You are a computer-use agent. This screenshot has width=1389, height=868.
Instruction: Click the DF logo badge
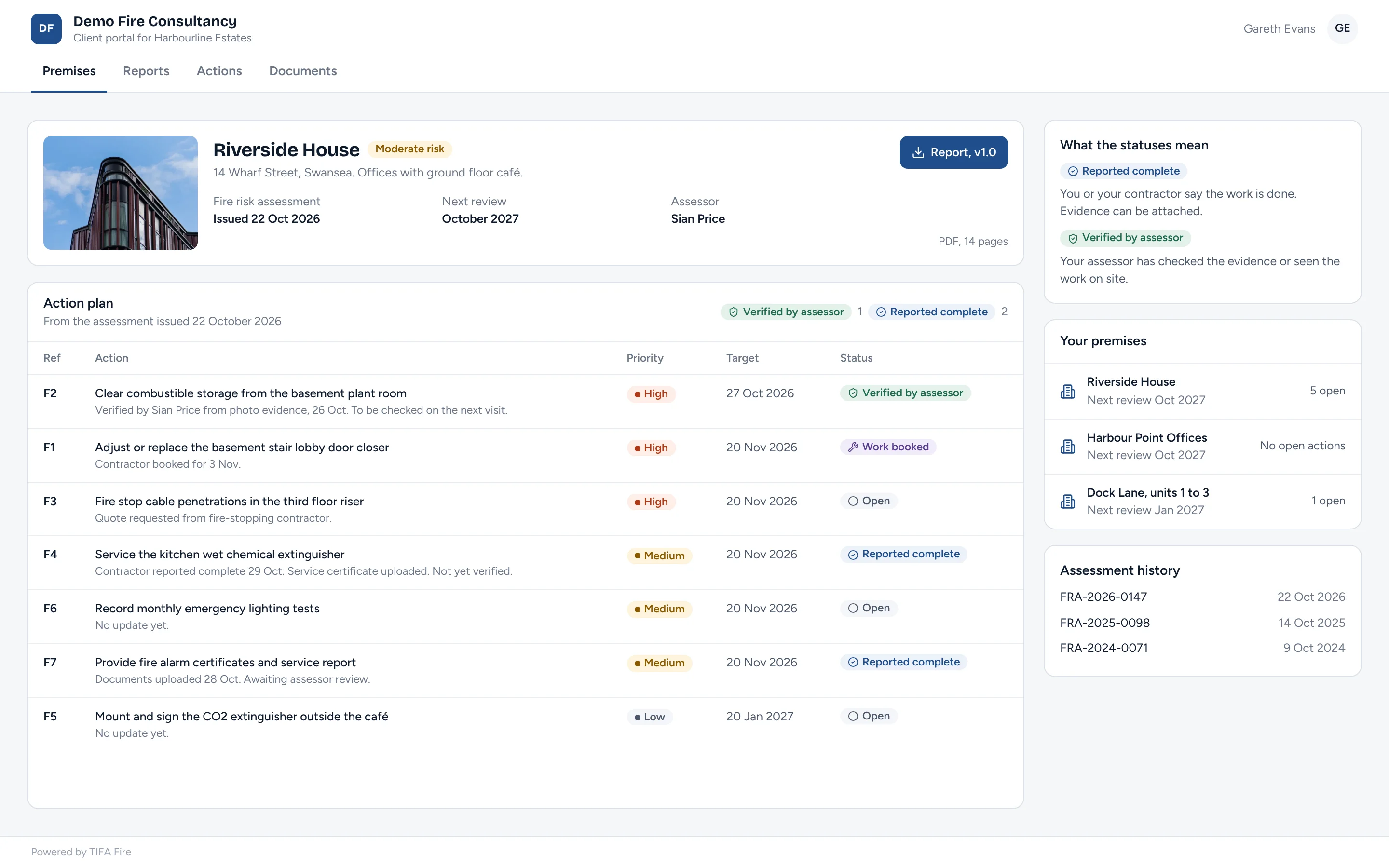coord(46,29)
